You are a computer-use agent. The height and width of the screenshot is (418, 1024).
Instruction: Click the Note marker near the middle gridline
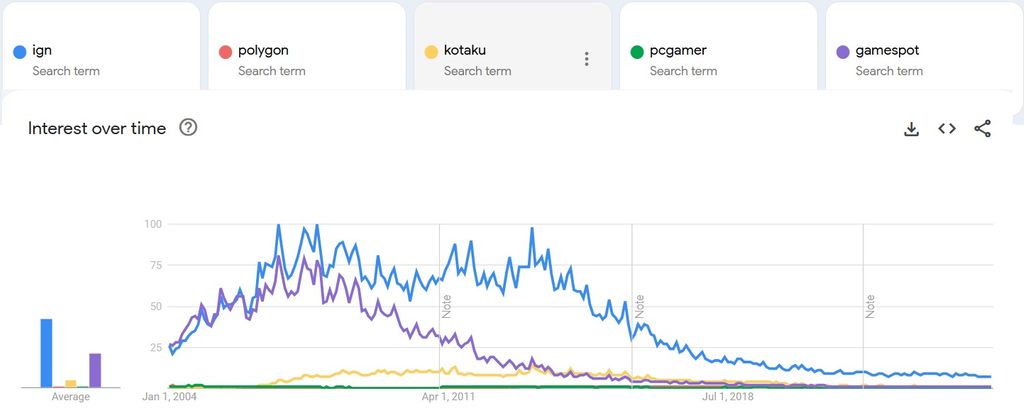point(639,305)
